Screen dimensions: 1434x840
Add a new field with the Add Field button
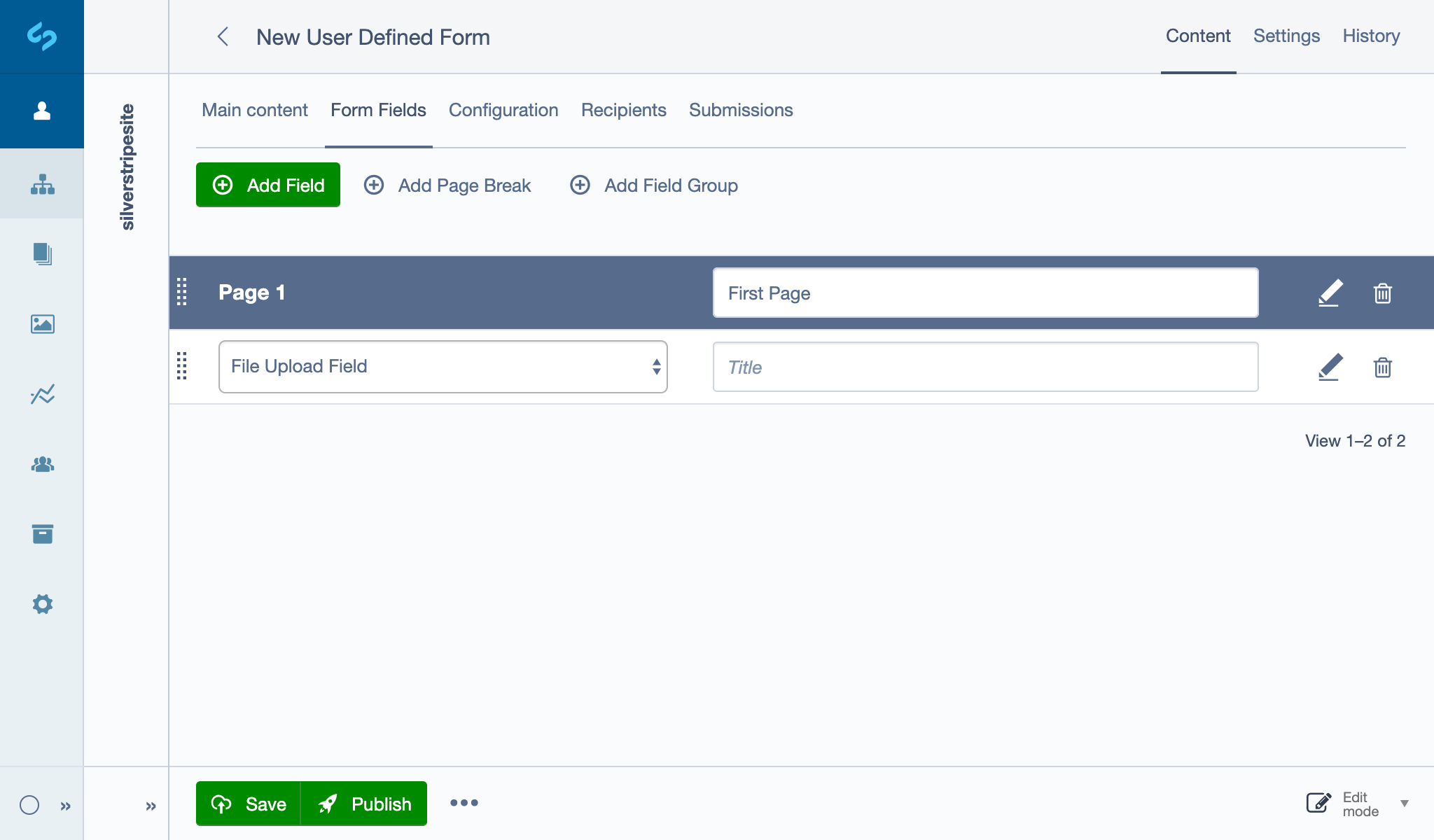[x=268, y=185]
